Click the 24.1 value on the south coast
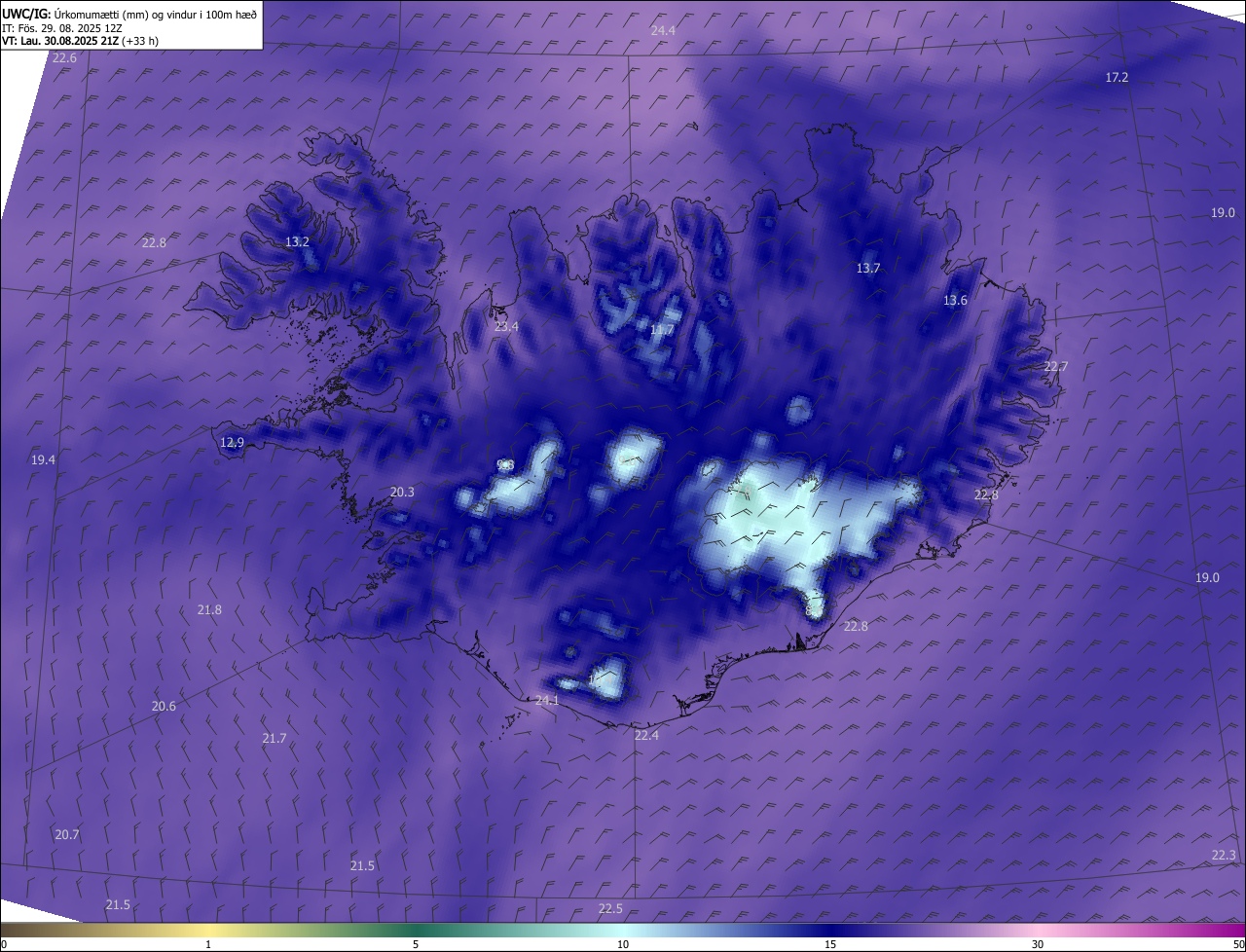Viewport: 1246px width, 952px height. 547,700
